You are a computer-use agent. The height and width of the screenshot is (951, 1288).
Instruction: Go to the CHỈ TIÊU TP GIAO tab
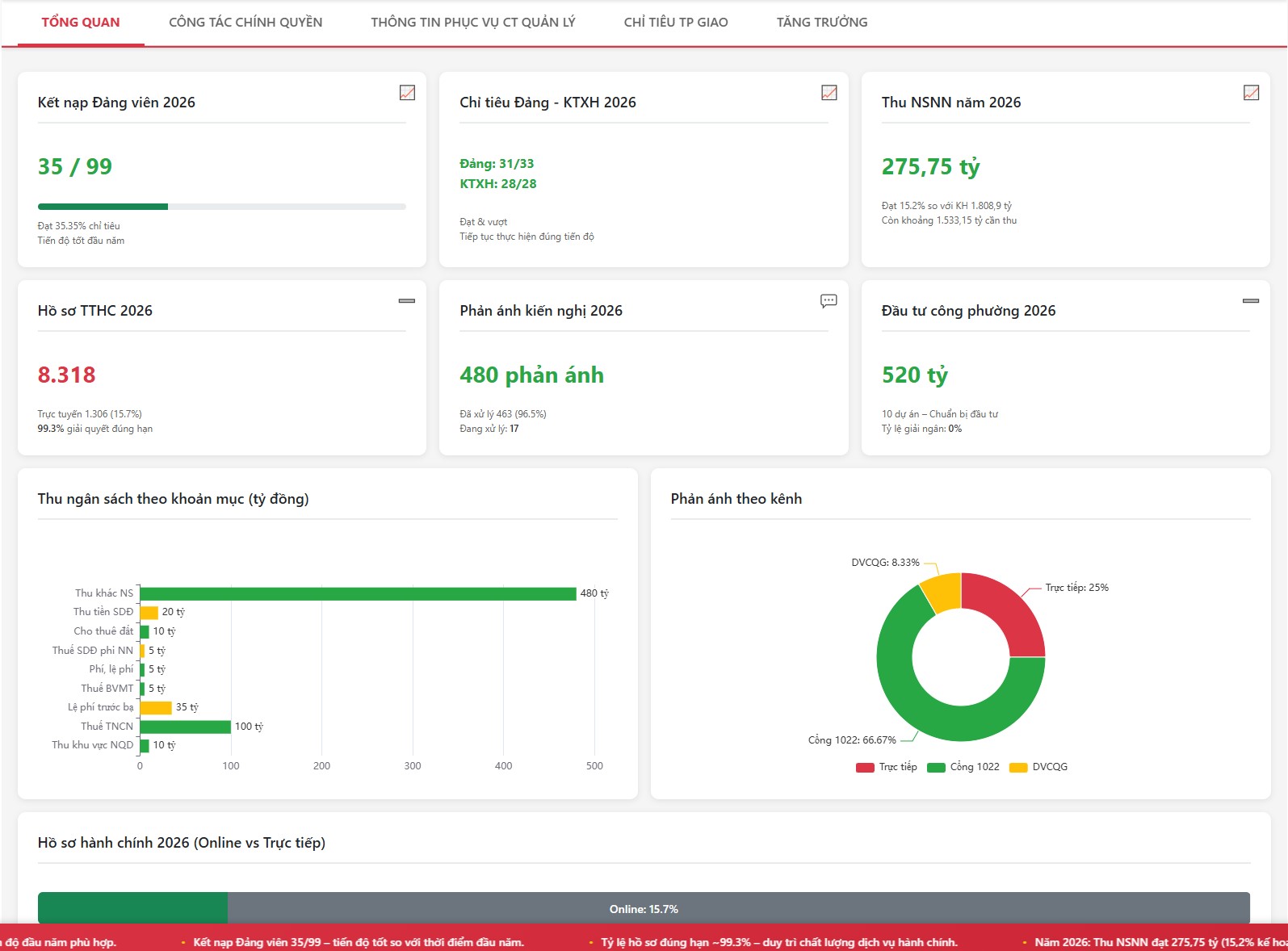click(676, 23)
